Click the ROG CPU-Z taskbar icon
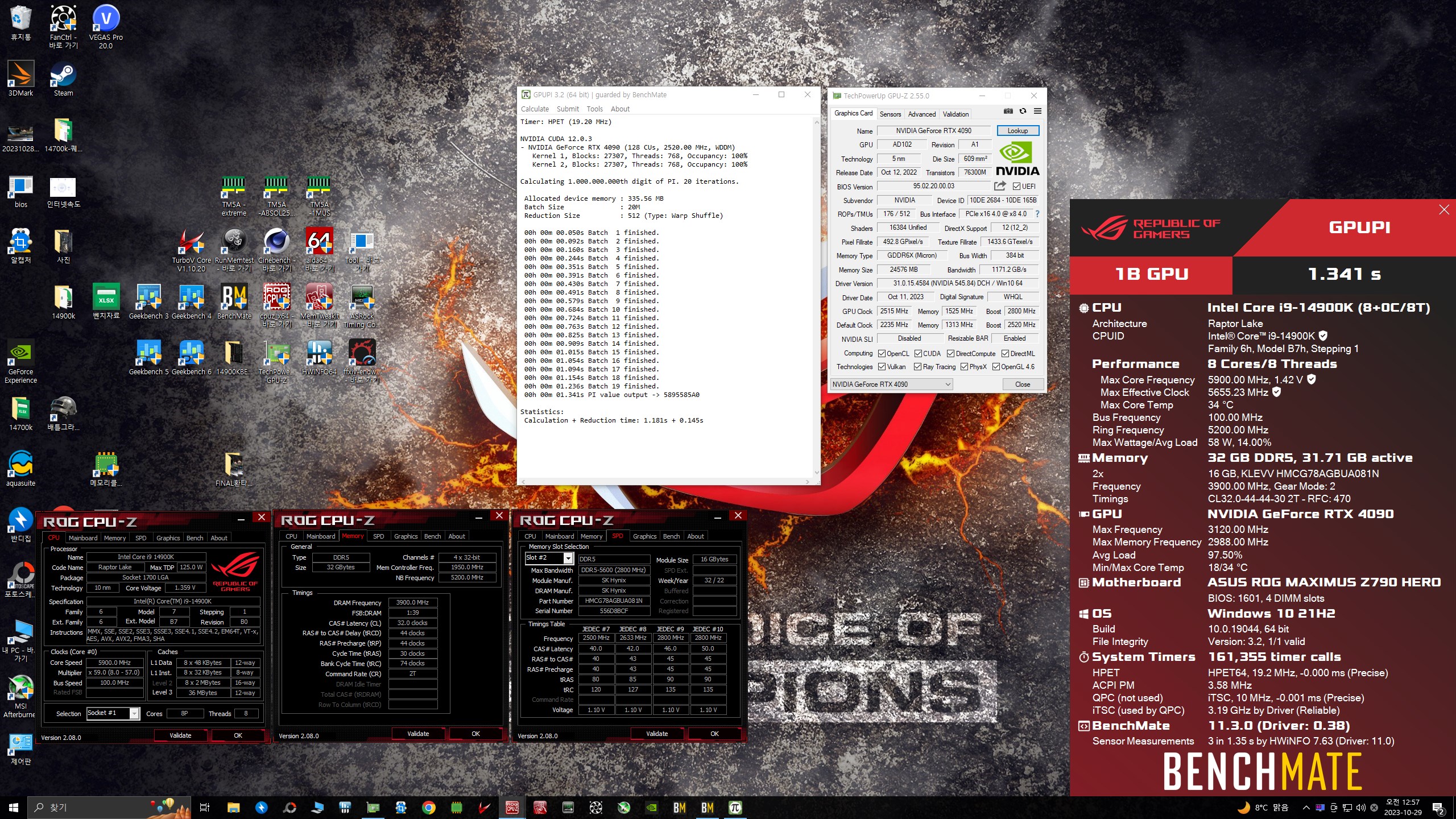 (x=512, y=808)
